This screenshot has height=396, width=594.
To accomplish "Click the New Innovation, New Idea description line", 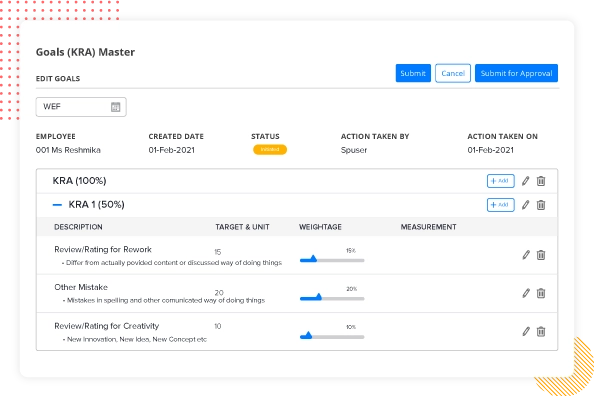I will click(134, 339).
